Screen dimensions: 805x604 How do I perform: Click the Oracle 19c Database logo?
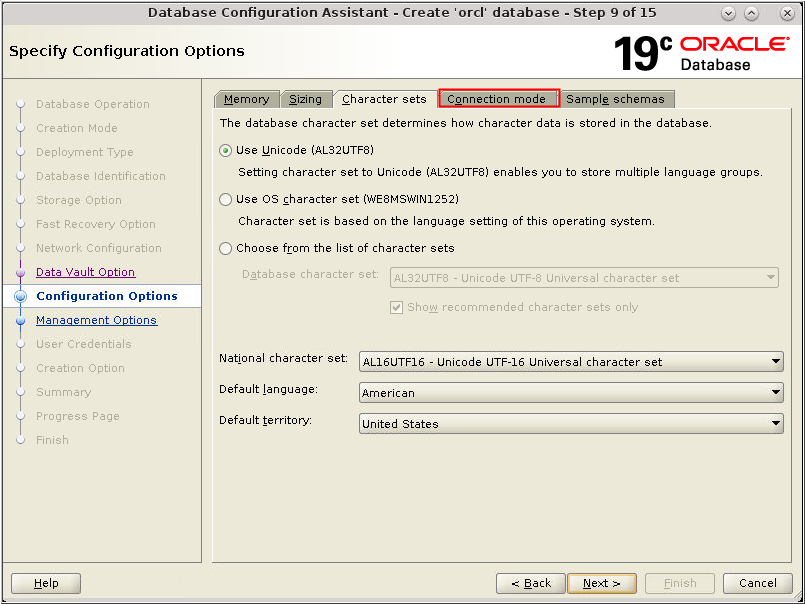click(x=702, y=53)
